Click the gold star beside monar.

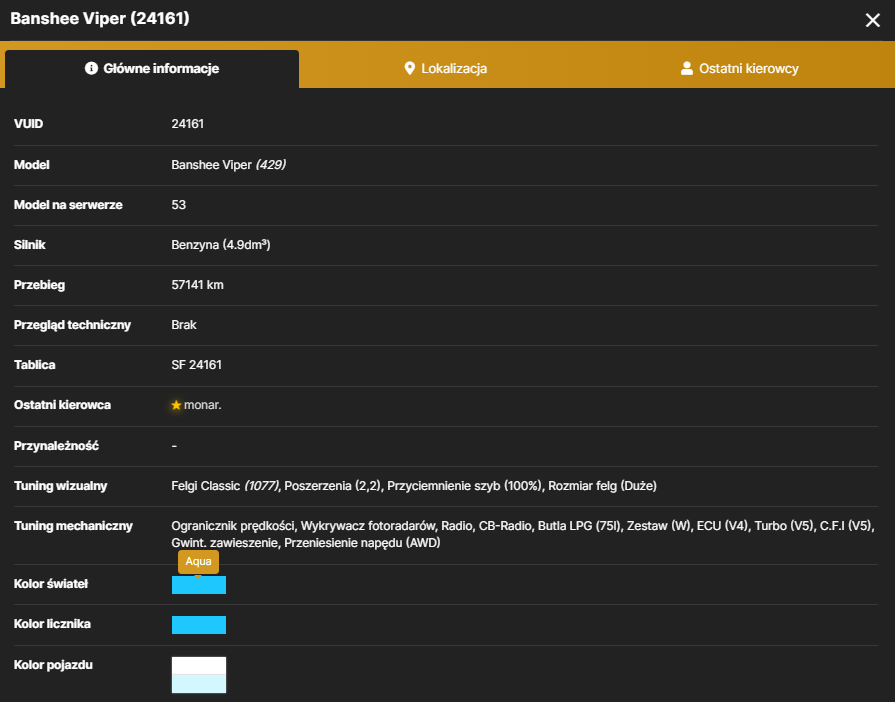pyautogui.click(x=176, y=405)
